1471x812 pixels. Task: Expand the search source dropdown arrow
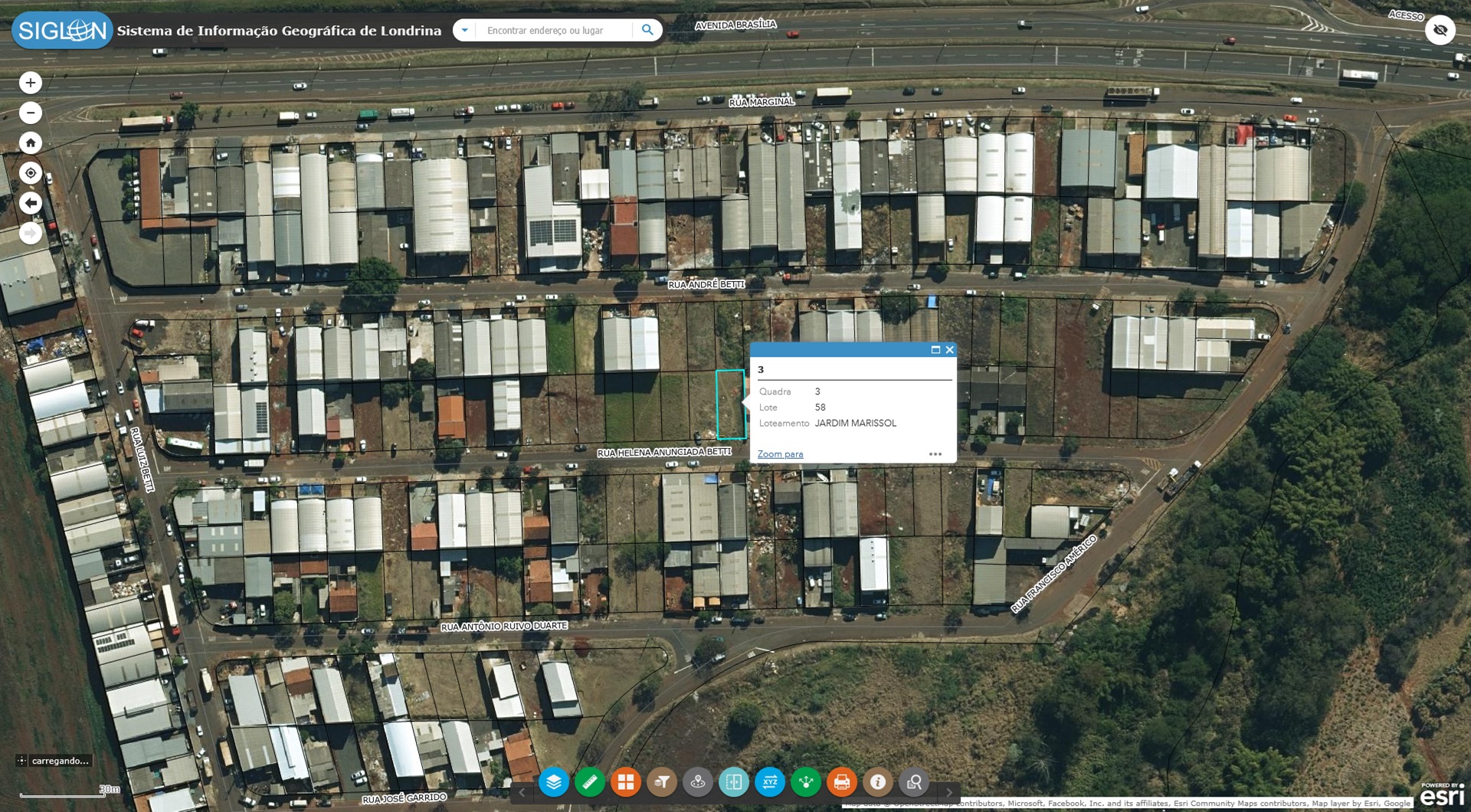point(464,30)
